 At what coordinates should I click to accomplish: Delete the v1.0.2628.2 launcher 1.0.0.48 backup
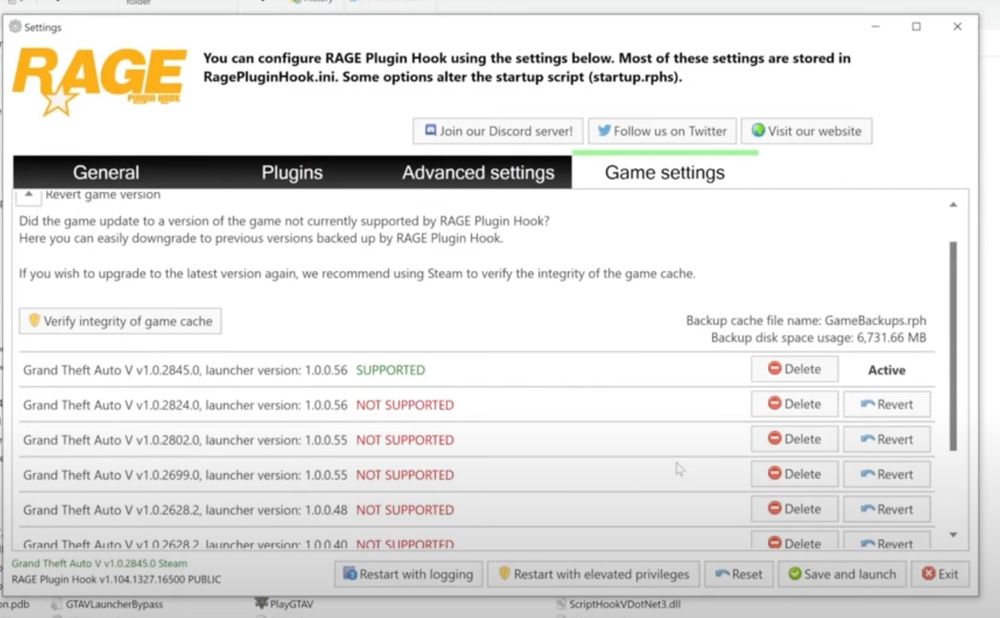pos(795,509)
